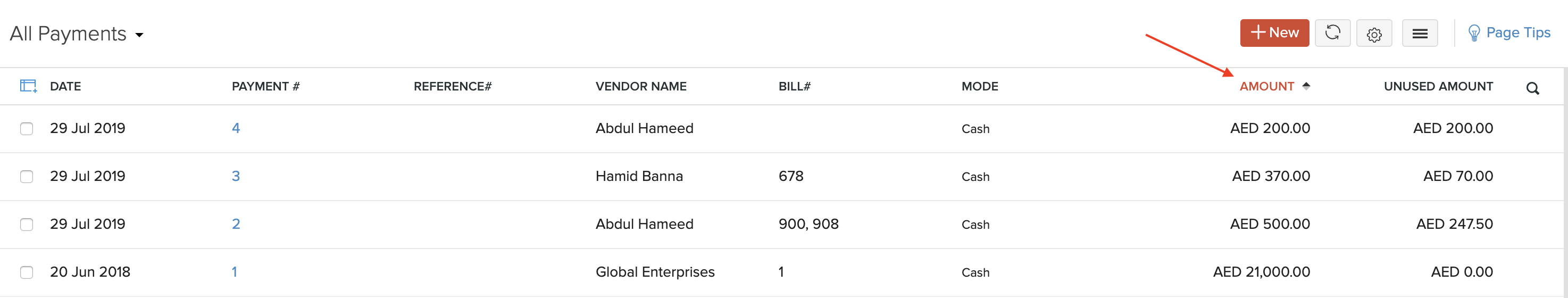Click the table search magnifier icon
1568x298 pixels.
coord(1532,89)
